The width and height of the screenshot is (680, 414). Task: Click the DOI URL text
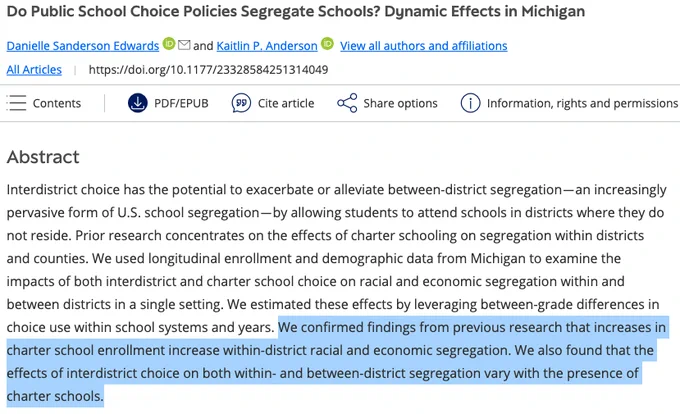click(x=209, y=69)
